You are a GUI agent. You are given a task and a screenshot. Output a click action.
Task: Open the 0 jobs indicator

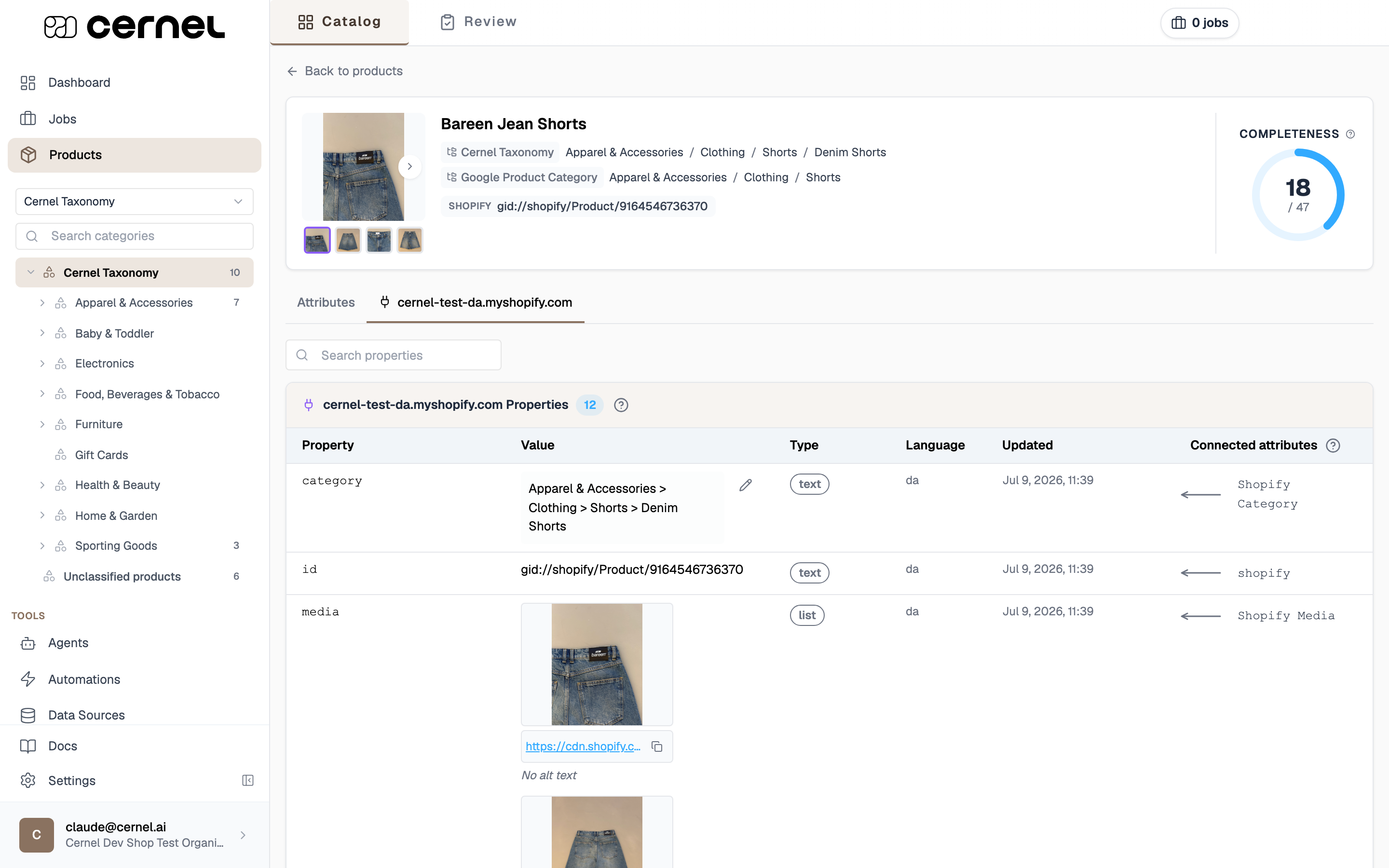[x=1199, y=23]
